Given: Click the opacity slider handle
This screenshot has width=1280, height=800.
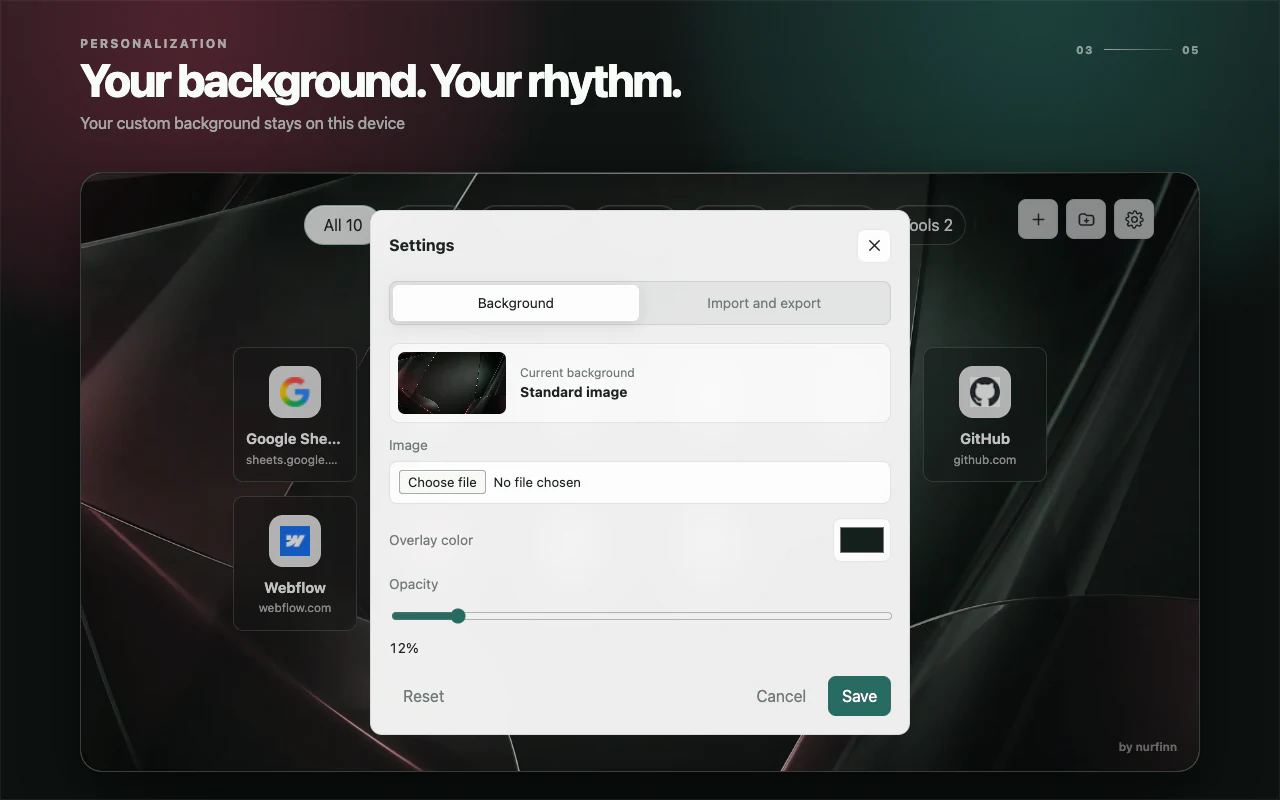Looking at the screenshot, I should click(458, 616).
